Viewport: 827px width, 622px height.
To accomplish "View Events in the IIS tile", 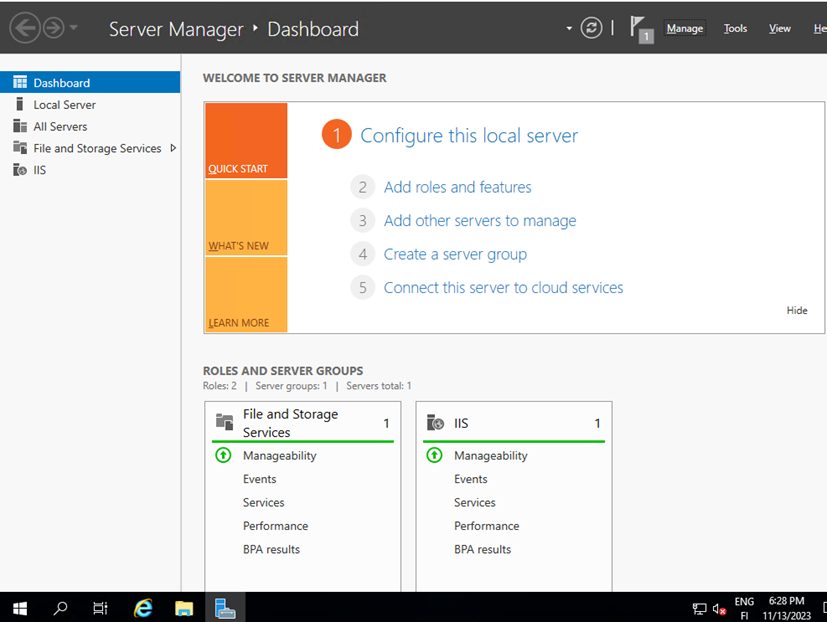I will tap(470, 478).
